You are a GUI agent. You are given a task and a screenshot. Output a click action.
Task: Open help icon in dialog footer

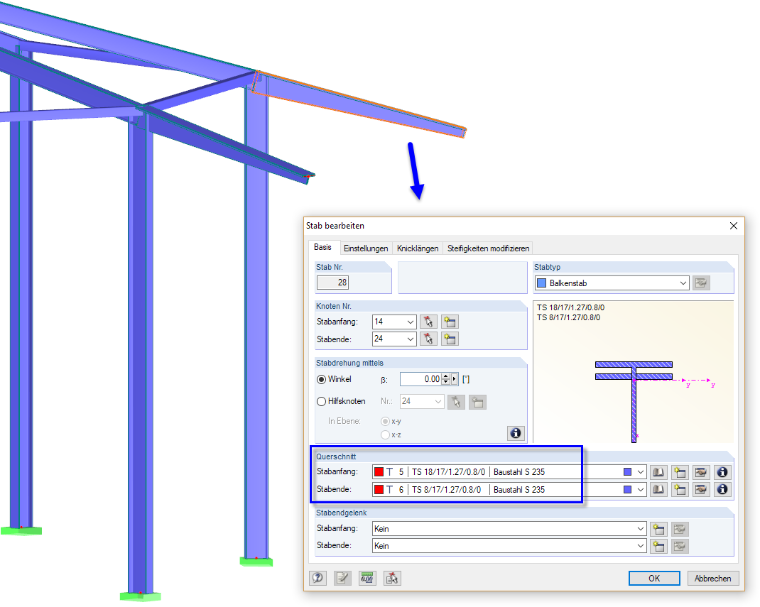[318, 578]
